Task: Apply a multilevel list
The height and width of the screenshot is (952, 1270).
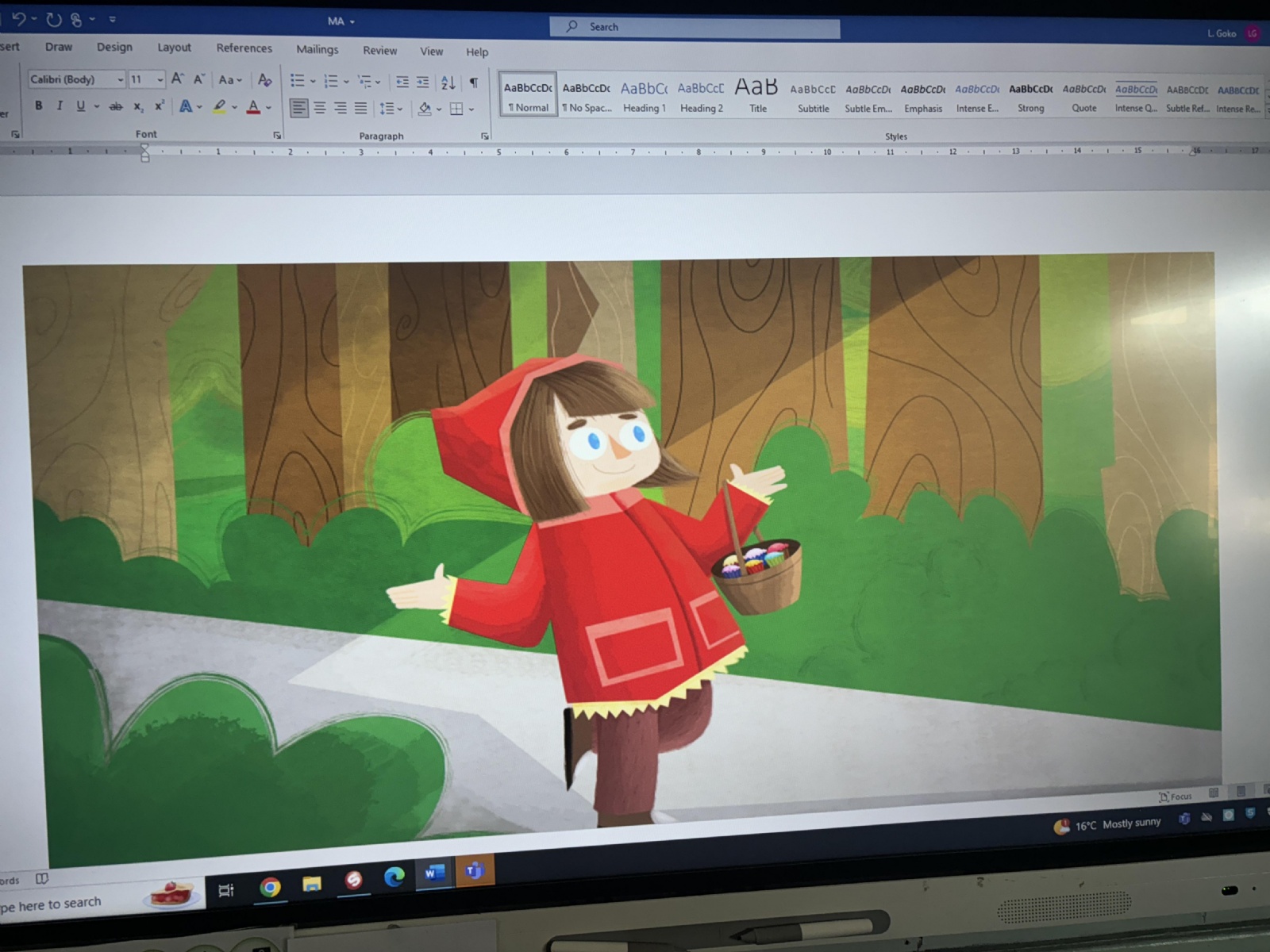Action: coord(364,81)
